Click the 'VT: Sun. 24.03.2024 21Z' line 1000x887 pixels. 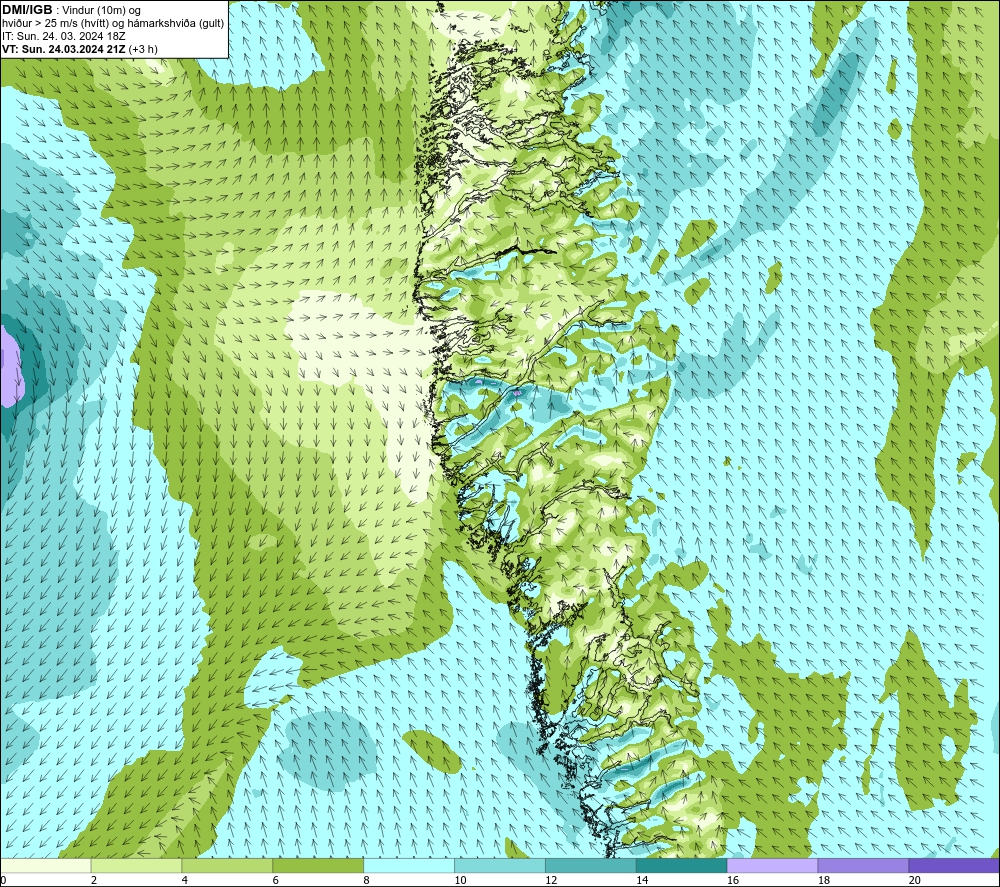tap(64, 49)
